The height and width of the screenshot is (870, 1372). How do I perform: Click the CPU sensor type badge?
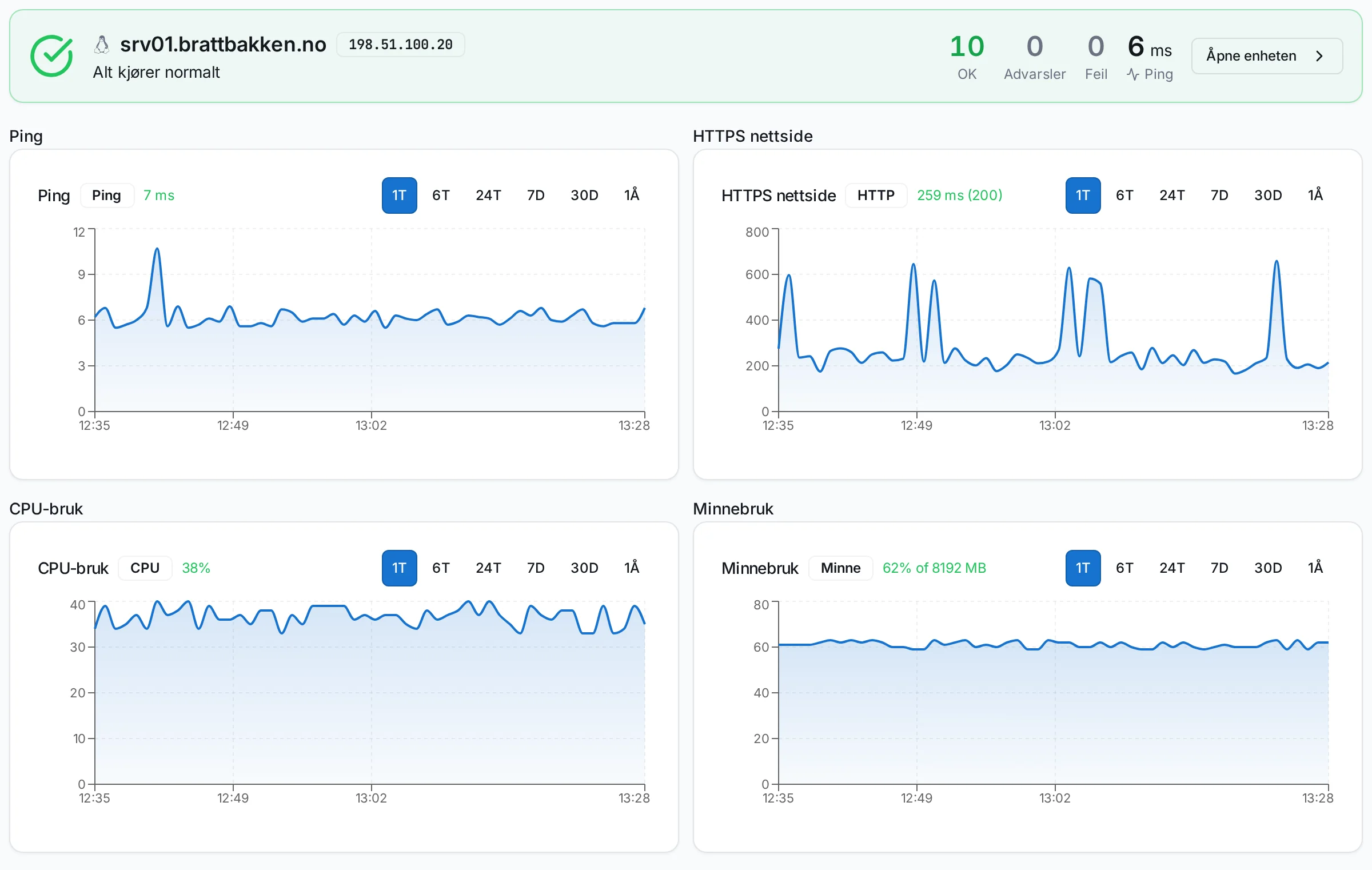pos(145,568)
